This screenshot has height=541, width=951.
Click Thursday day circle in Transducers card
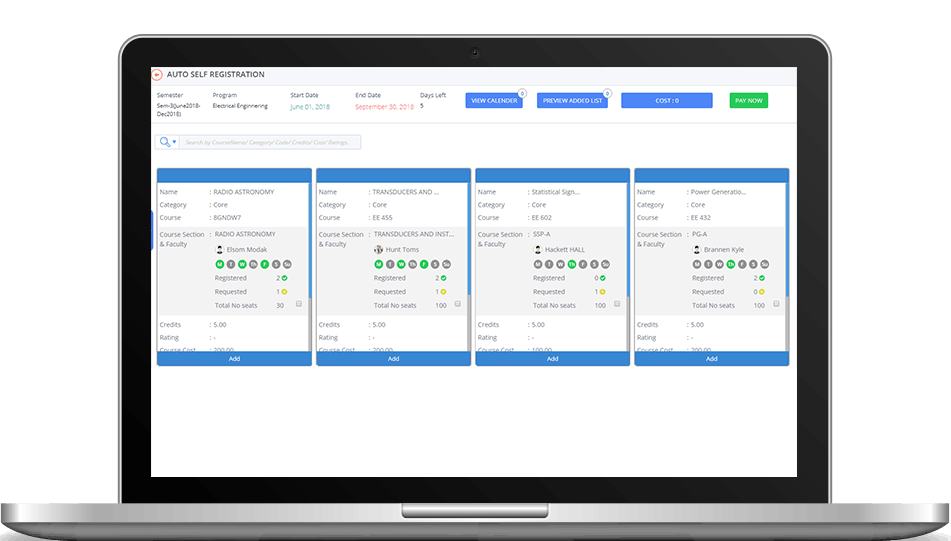(x=412, y=264)
